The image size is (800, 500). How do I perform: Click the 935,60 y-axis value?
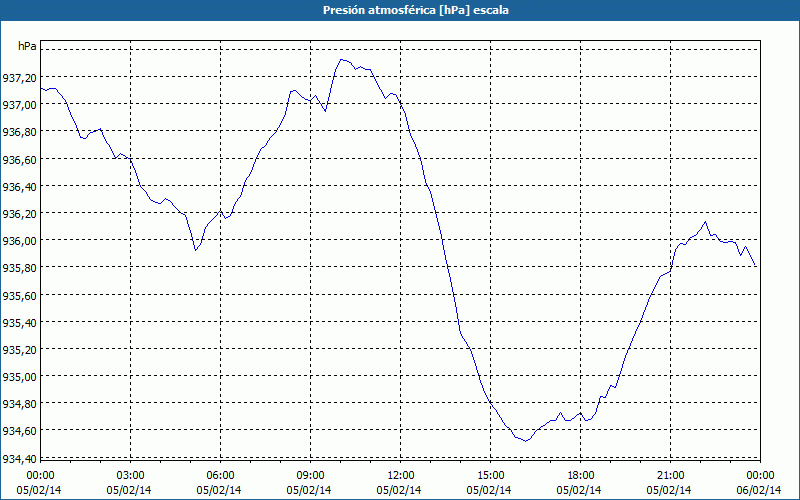19,295
